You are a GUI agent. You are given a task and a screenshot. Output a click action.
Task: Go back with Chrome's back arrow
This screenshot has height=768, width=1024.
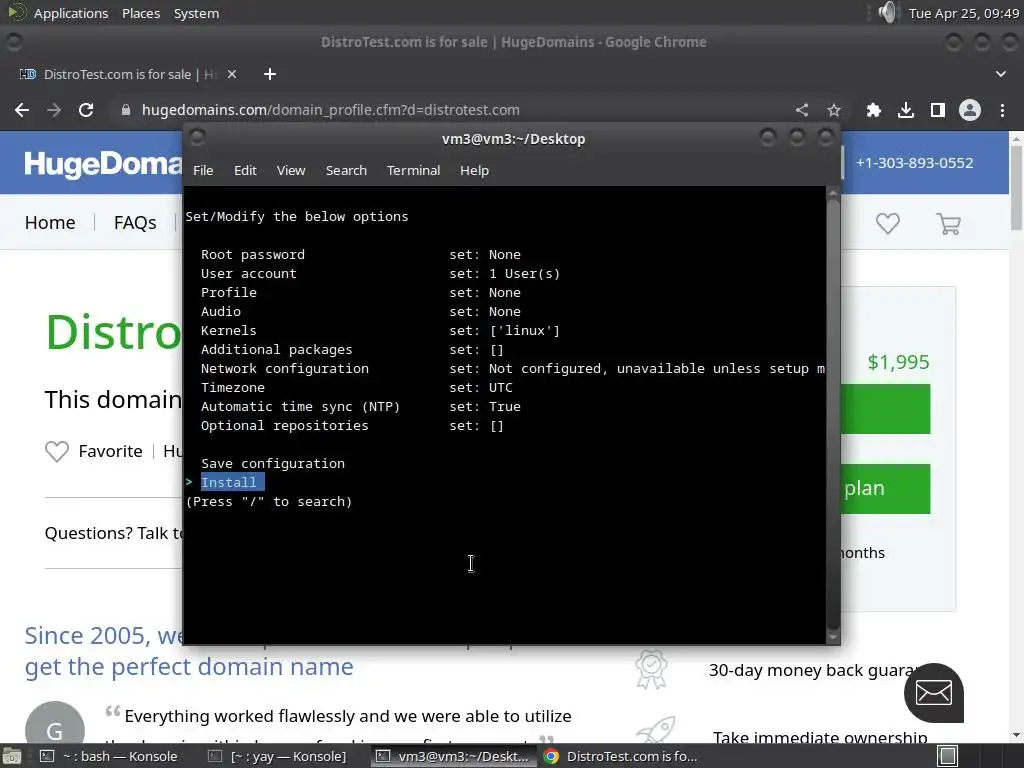point(22,110)
